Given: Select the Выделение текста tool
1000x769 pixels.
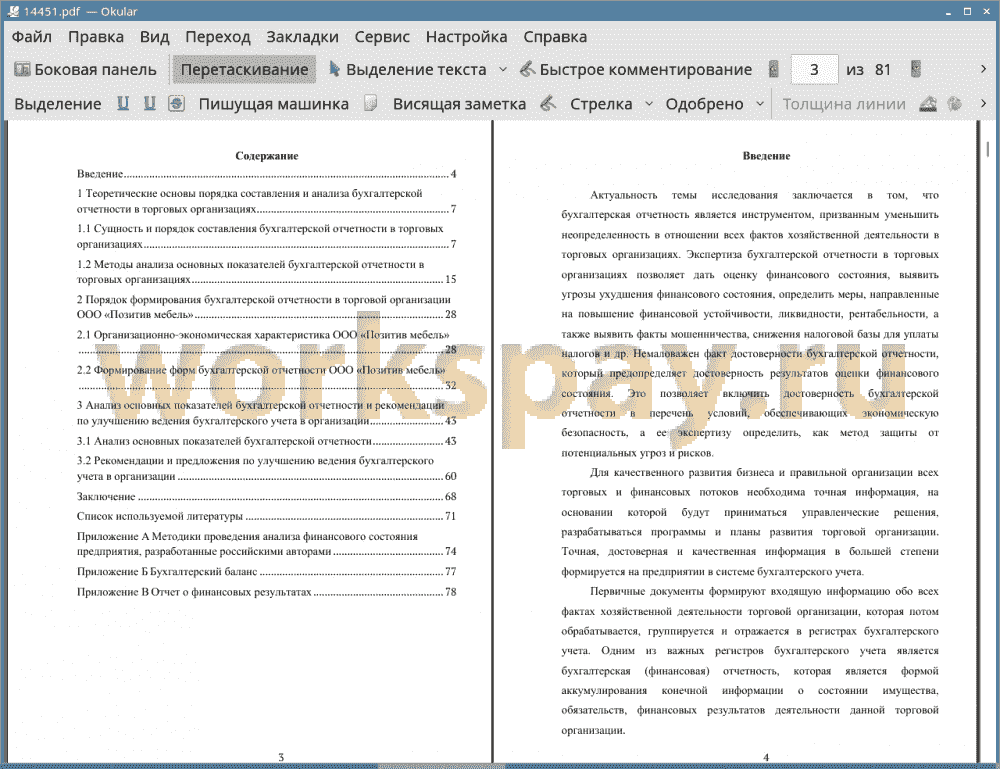Looking at the screenshot, I should (407, 70).
